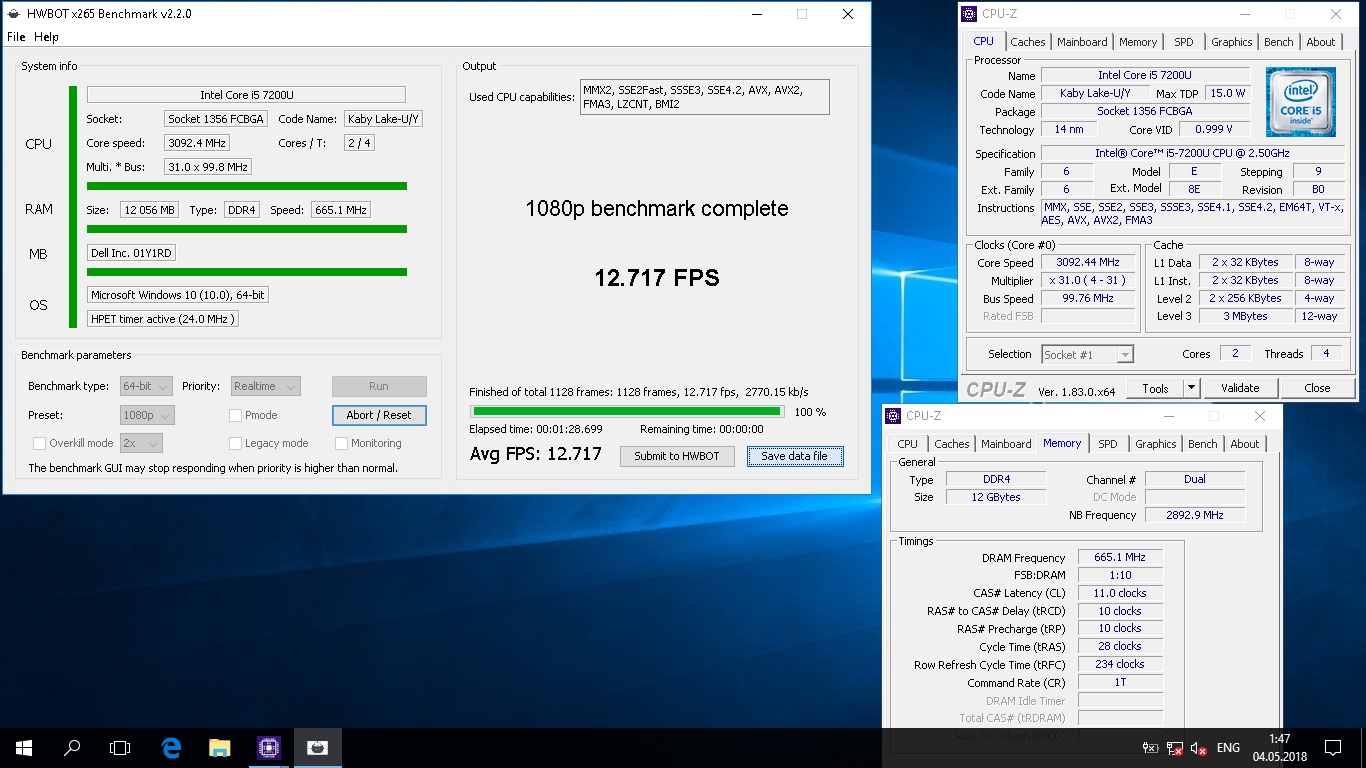Open the Preset 1080p dropdown
The width and height of the screenshot is (1366, 768).
(147, 415)
